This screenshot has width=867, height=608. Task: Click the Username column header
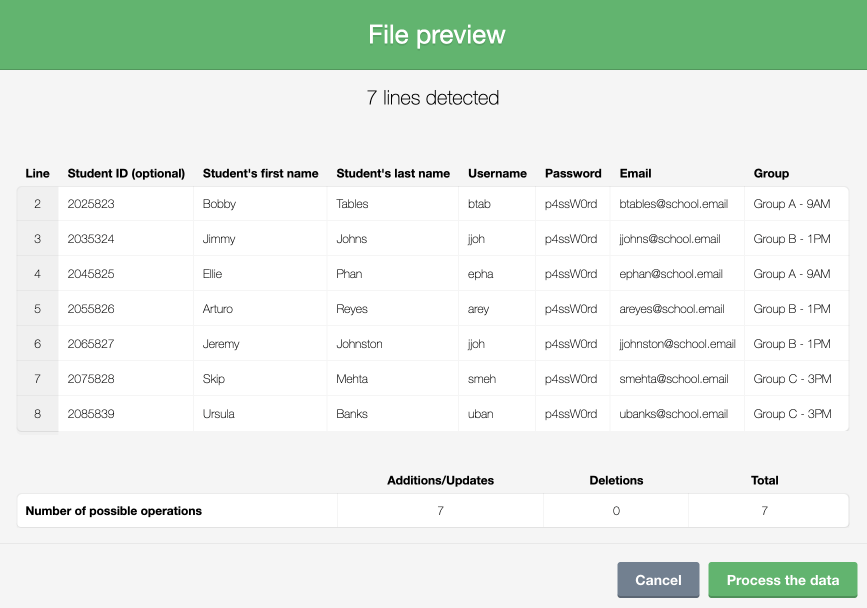point(497,173)
